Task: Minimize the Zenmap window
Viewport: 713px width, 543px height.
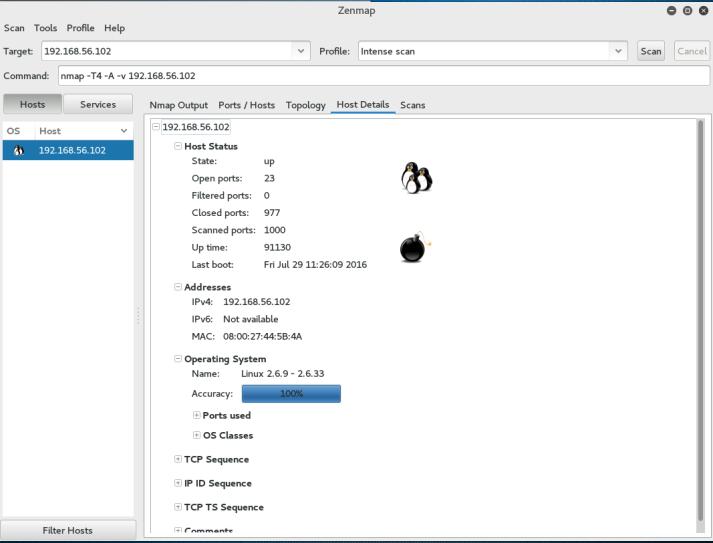Action: 671,10
